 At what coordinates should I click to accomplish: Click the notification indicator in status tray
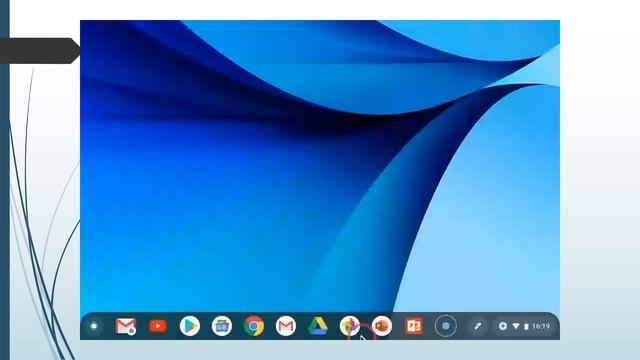pyautogui.click(x=503, y=326)
